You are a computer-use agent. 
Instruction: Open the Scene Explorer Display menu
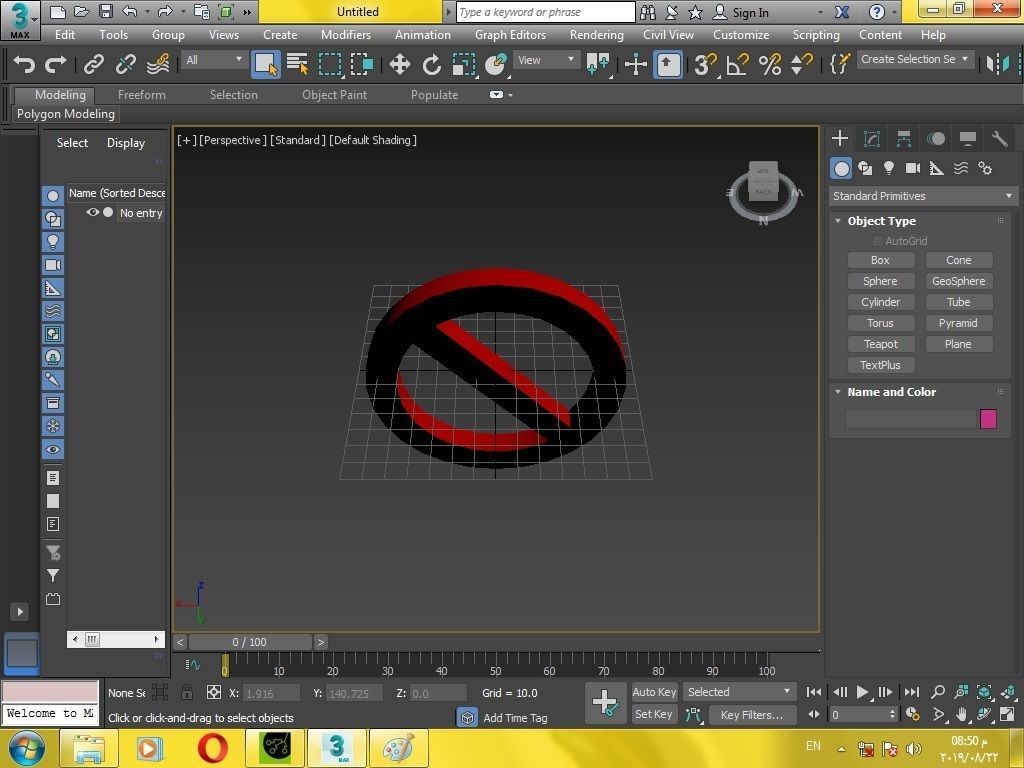126,143
